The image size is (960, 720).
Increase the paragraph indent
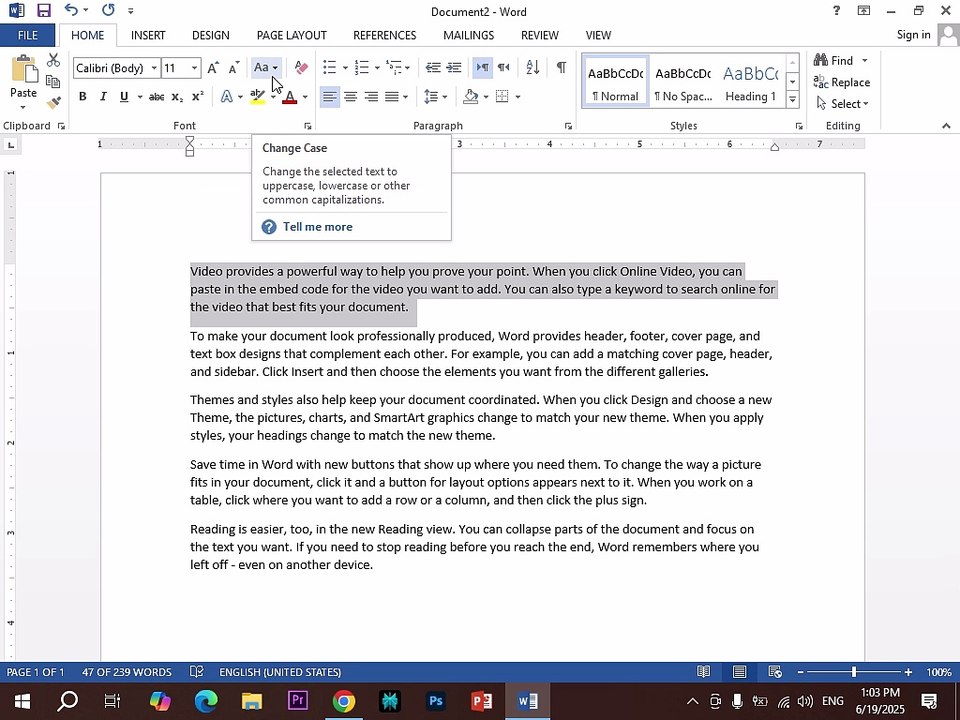[454, 67]
